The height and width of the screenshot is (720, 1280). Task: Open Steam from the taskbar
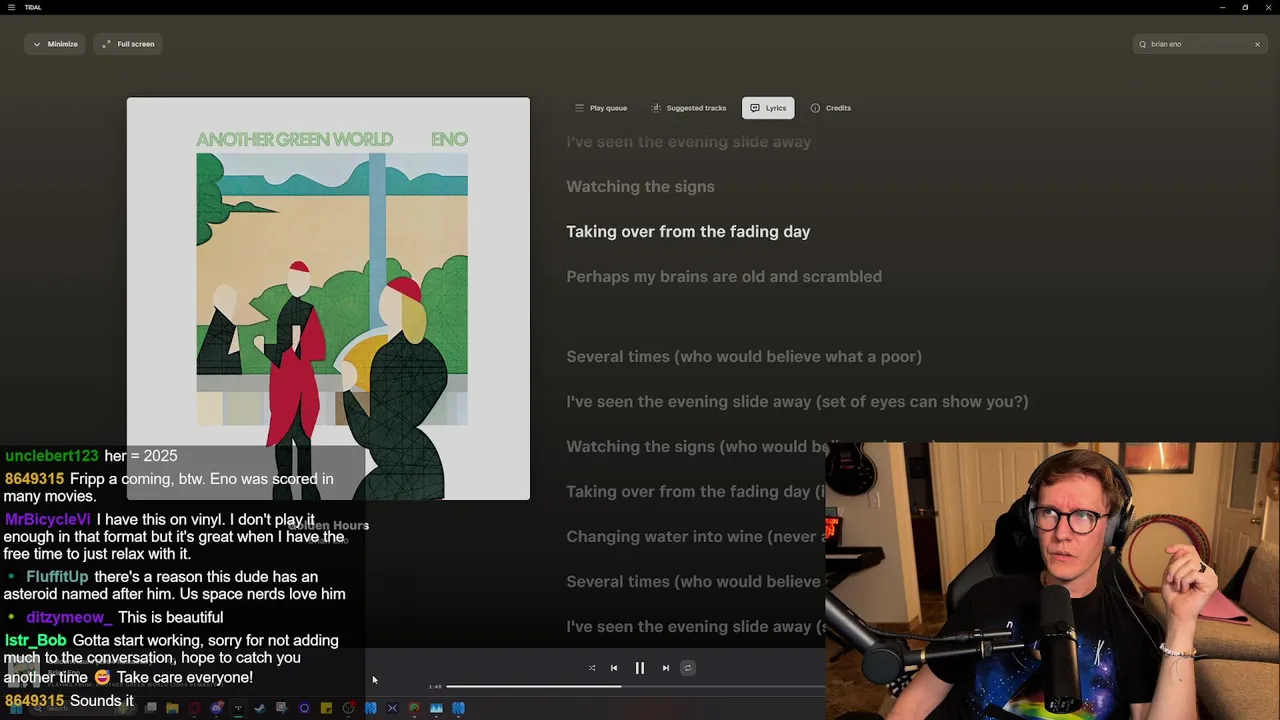click(x=260, y=708)
